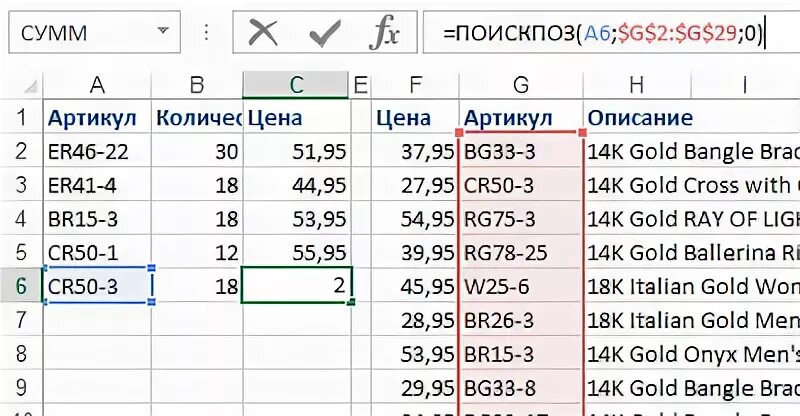Click the Количес header cell in column B
Image resolution: width=800 pixels, height=416 pixels.
pos(197,117)
